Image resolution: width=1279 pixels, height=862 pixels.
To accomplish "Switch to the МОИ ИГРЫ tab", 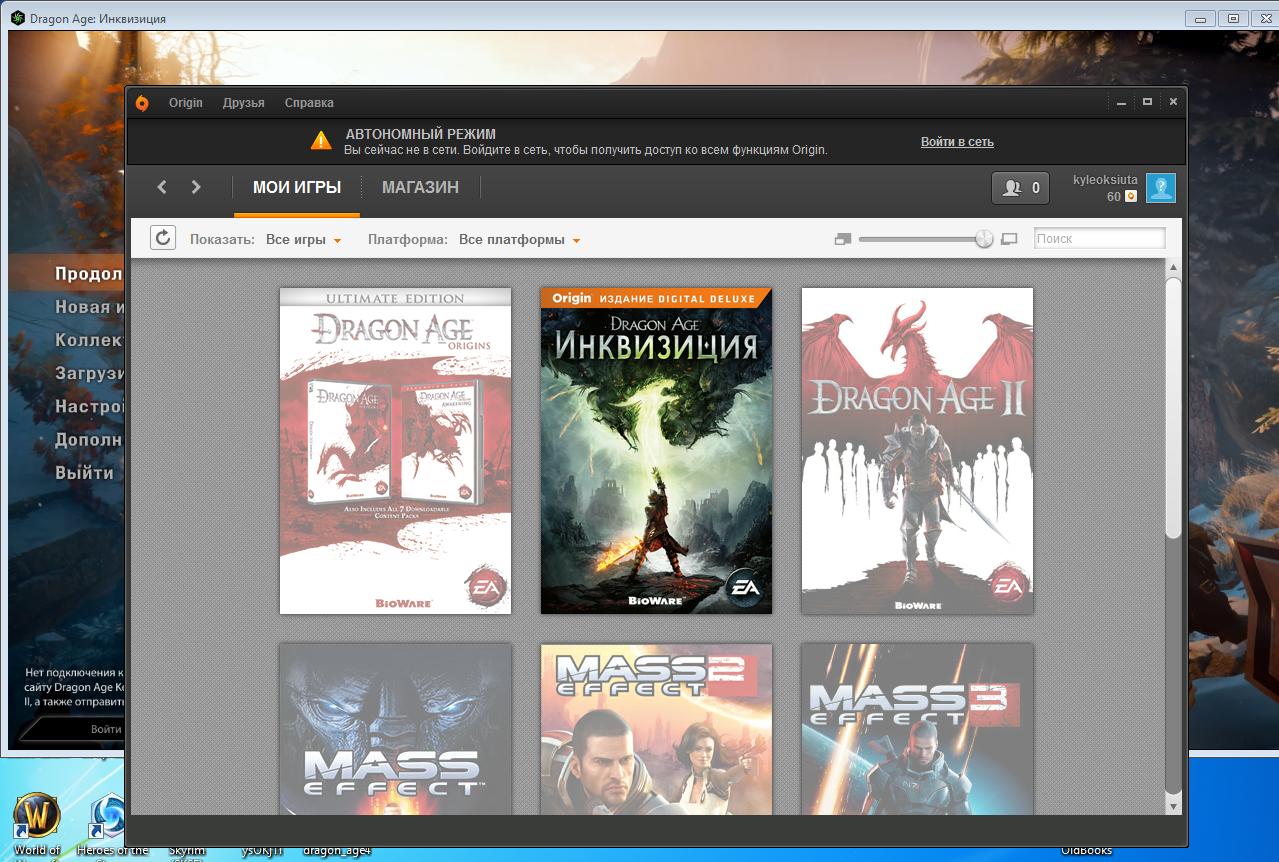I will click(297, 187).
